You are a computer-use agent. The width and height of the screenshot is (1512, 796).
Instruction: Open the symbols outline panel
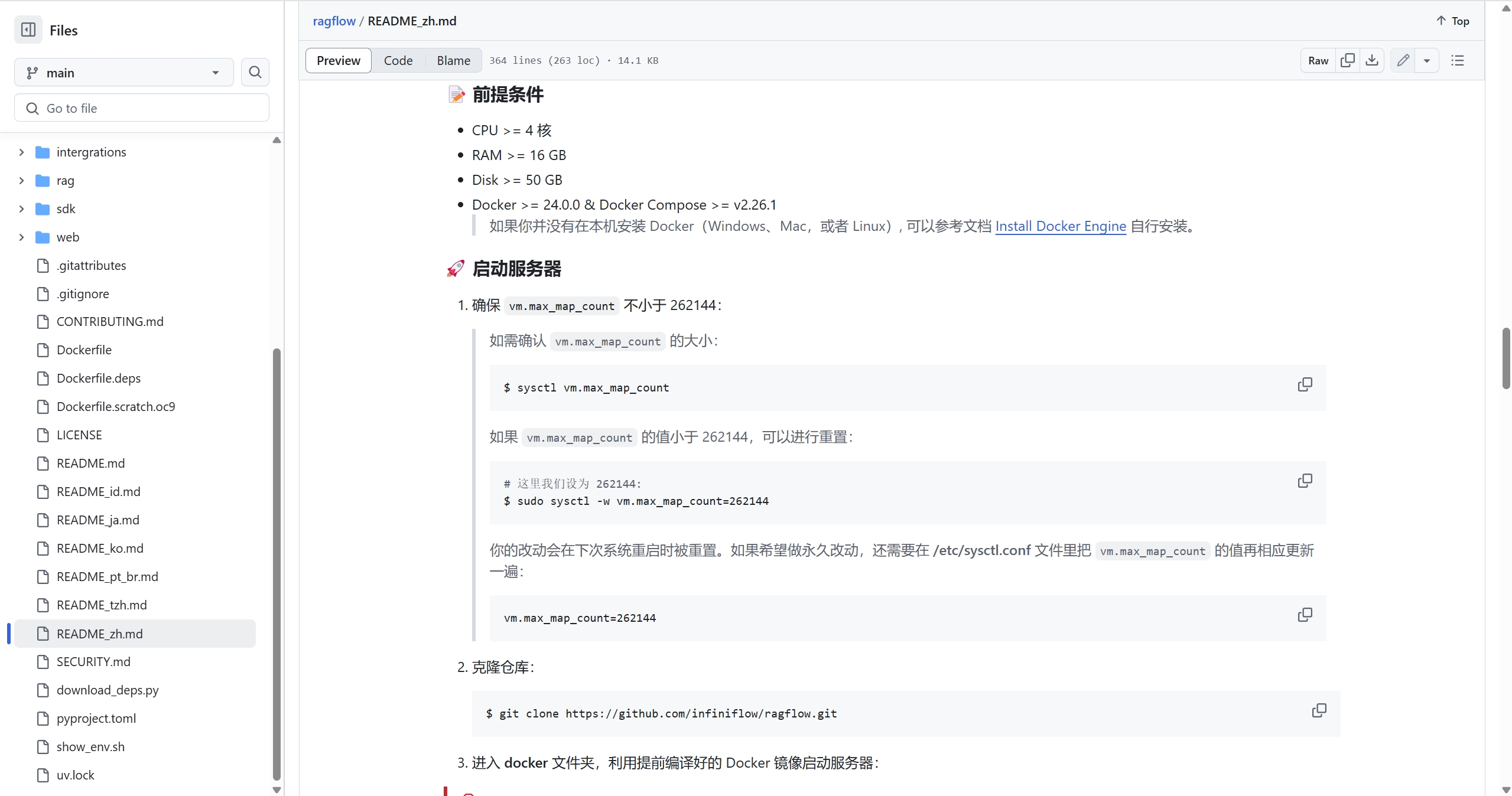tap(1458, 60)
